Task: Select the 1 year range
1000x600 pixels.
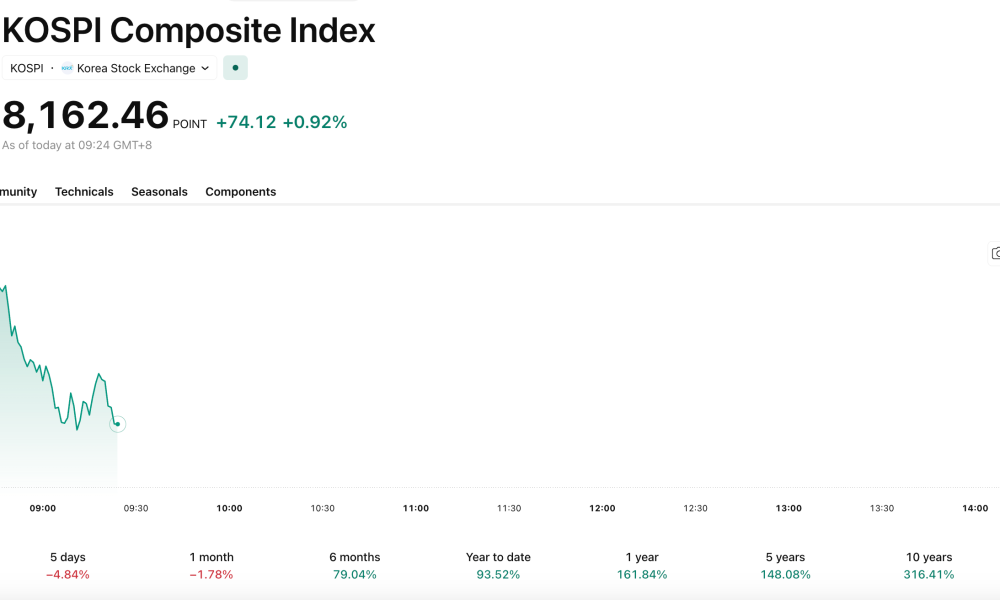Action: click(642, 566)
